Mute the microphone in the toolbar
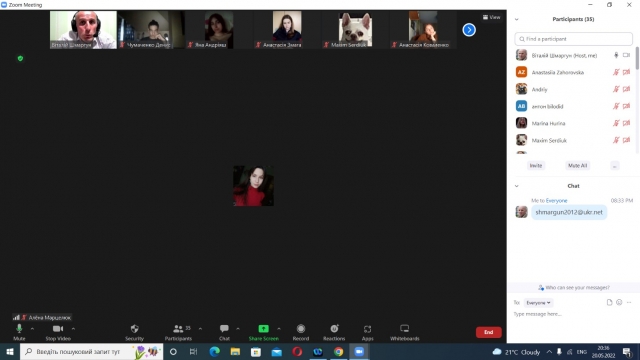This screenshot has height=360, width=640. click(19, 329)
